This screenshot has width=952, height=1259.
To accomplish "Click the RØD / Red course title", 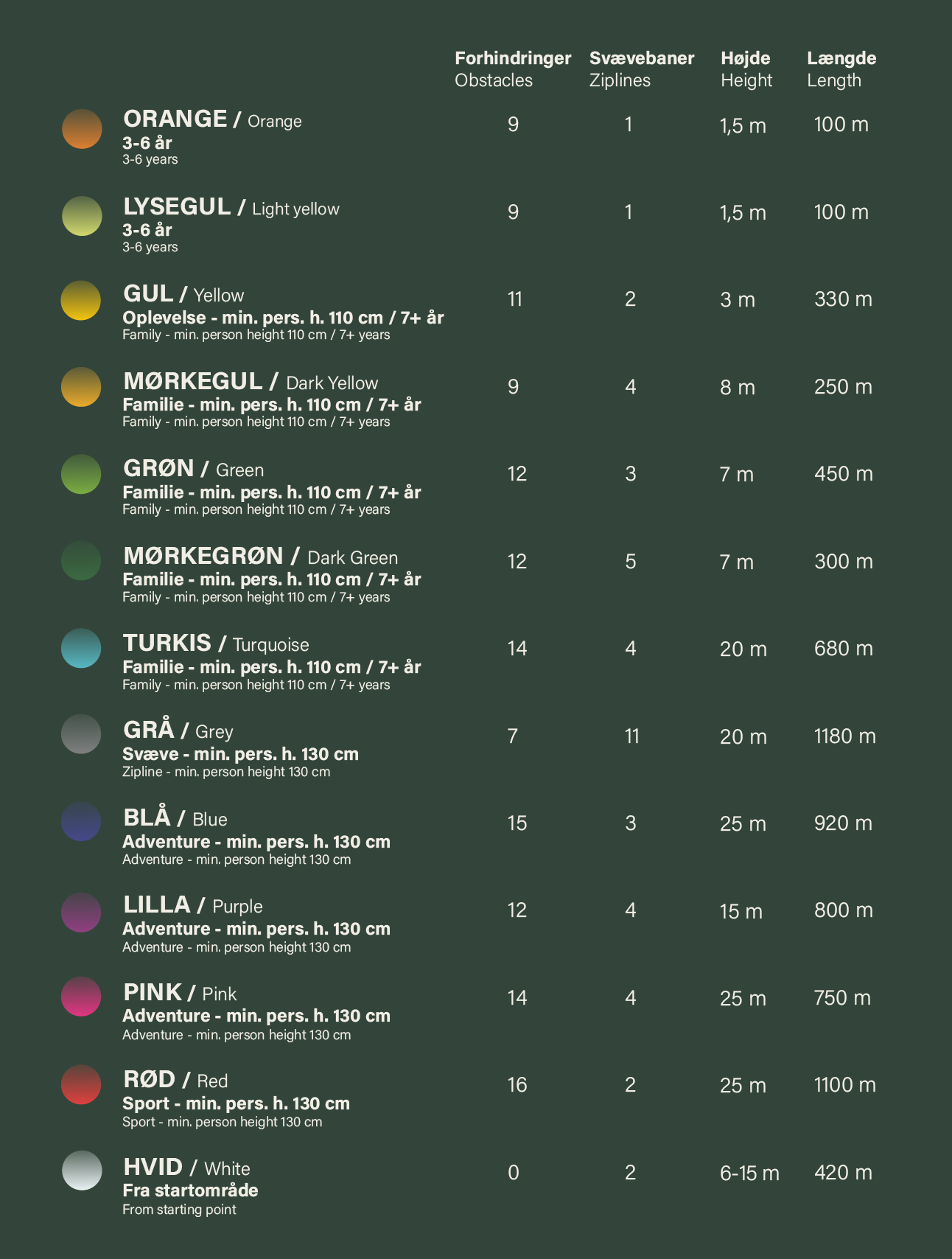I will 175,1080.
